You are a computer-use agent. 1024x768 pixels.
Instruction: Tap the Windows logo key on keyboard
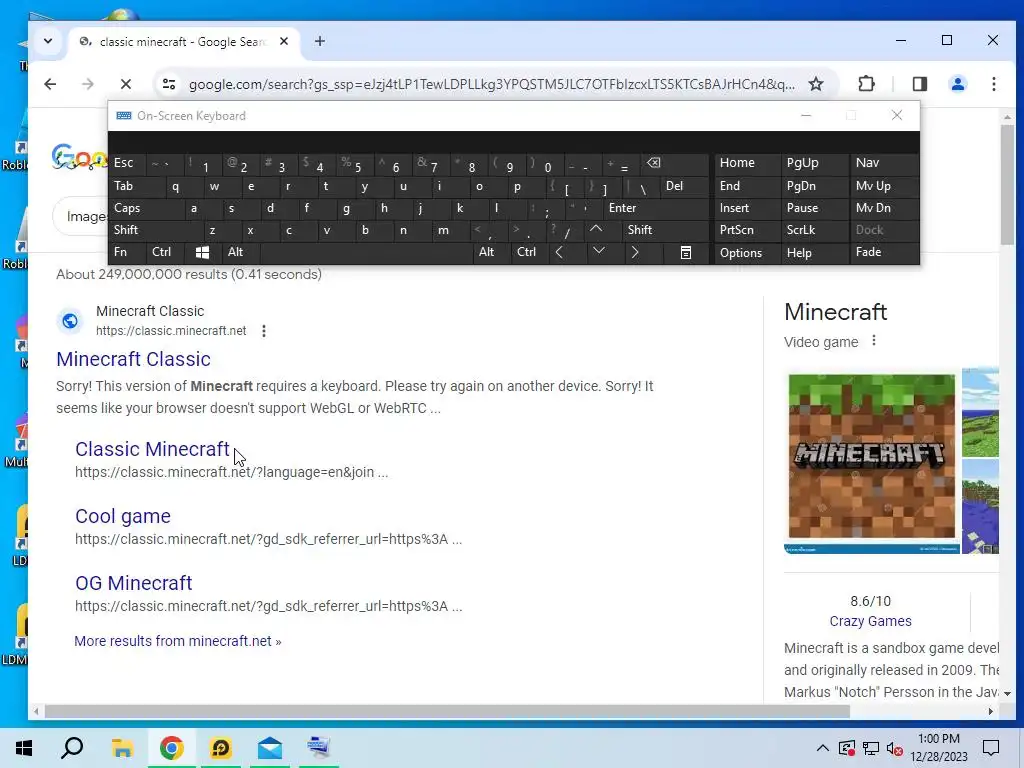click(202, 252)
